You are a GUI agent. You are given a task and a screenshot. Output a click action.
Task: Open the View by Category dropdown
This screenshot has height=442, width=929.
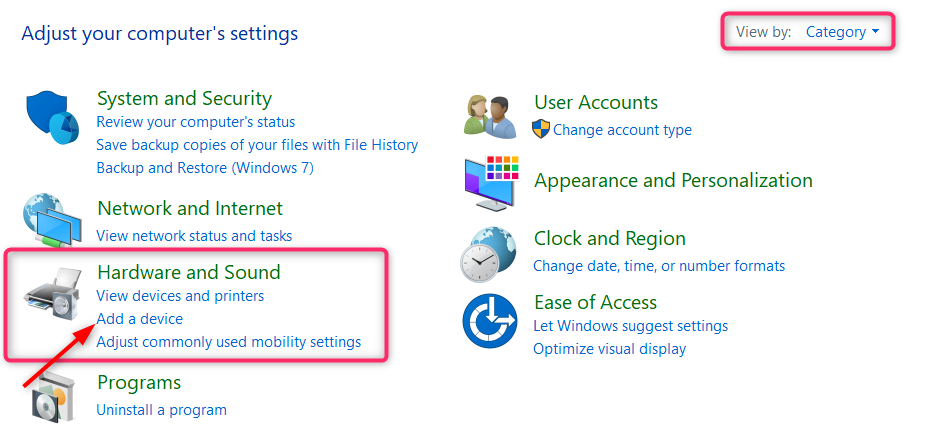tap(842, 32)
